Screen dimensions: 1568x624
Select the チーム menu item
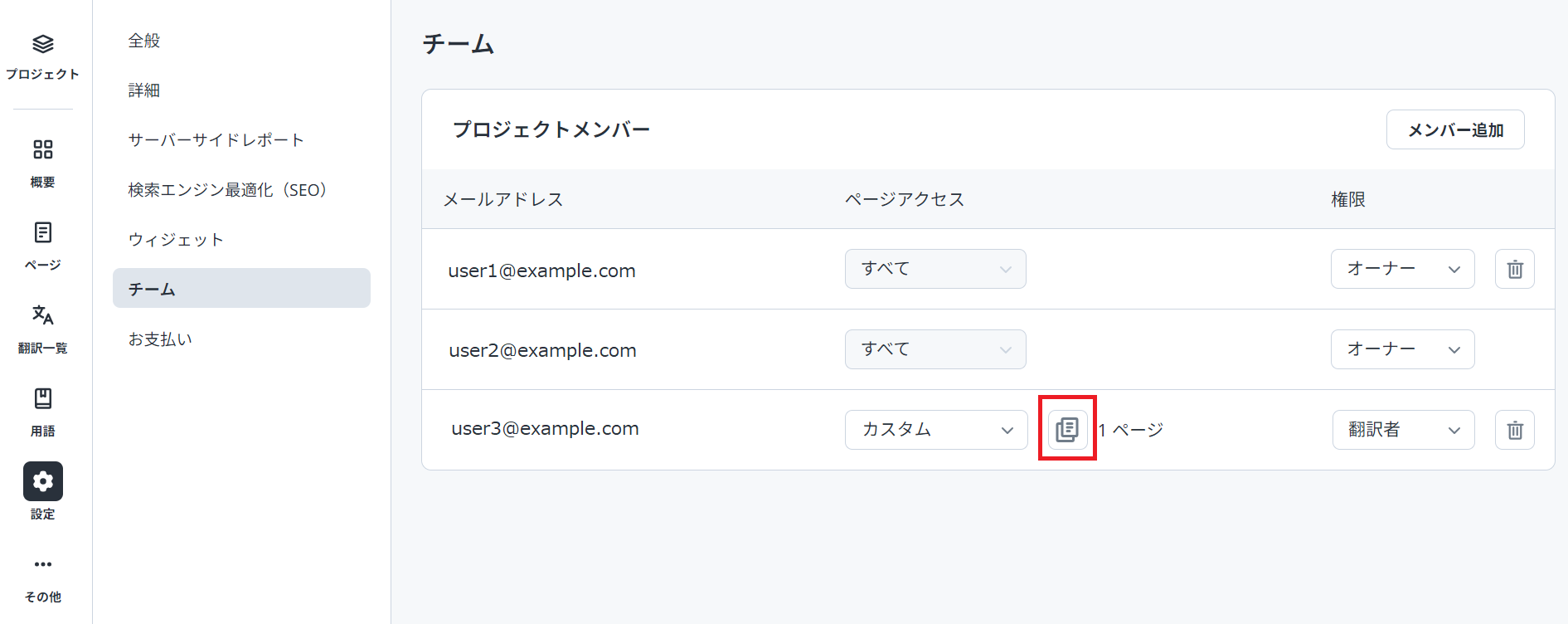pos(241,288)
